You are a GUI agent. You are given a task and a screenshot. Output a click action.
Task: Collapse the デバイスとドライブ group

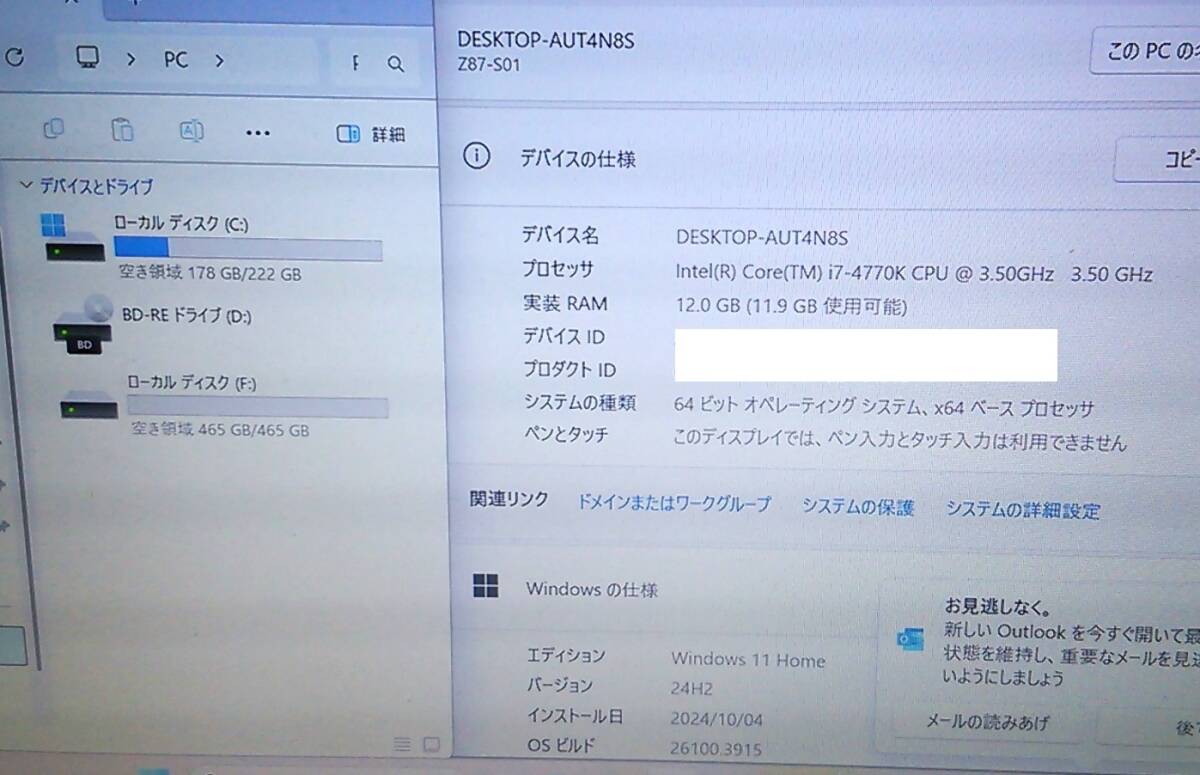click(x=26, y=186)
